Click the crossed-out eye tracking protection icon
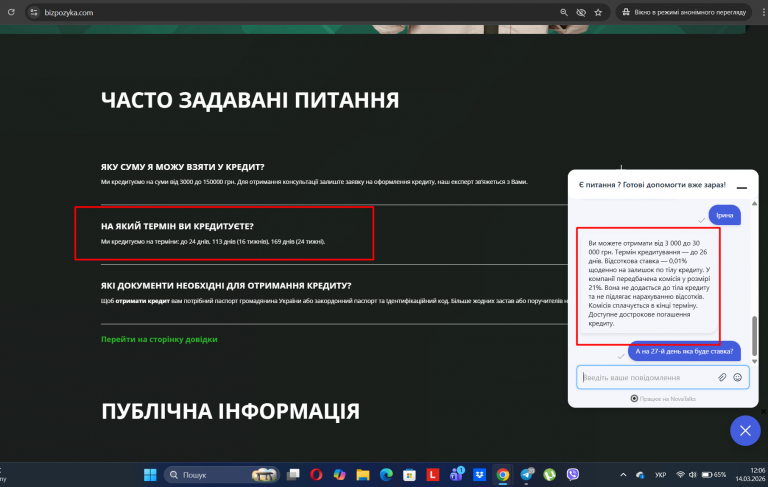The width and height of the screenshot is (768, 487). click(581, 12)
